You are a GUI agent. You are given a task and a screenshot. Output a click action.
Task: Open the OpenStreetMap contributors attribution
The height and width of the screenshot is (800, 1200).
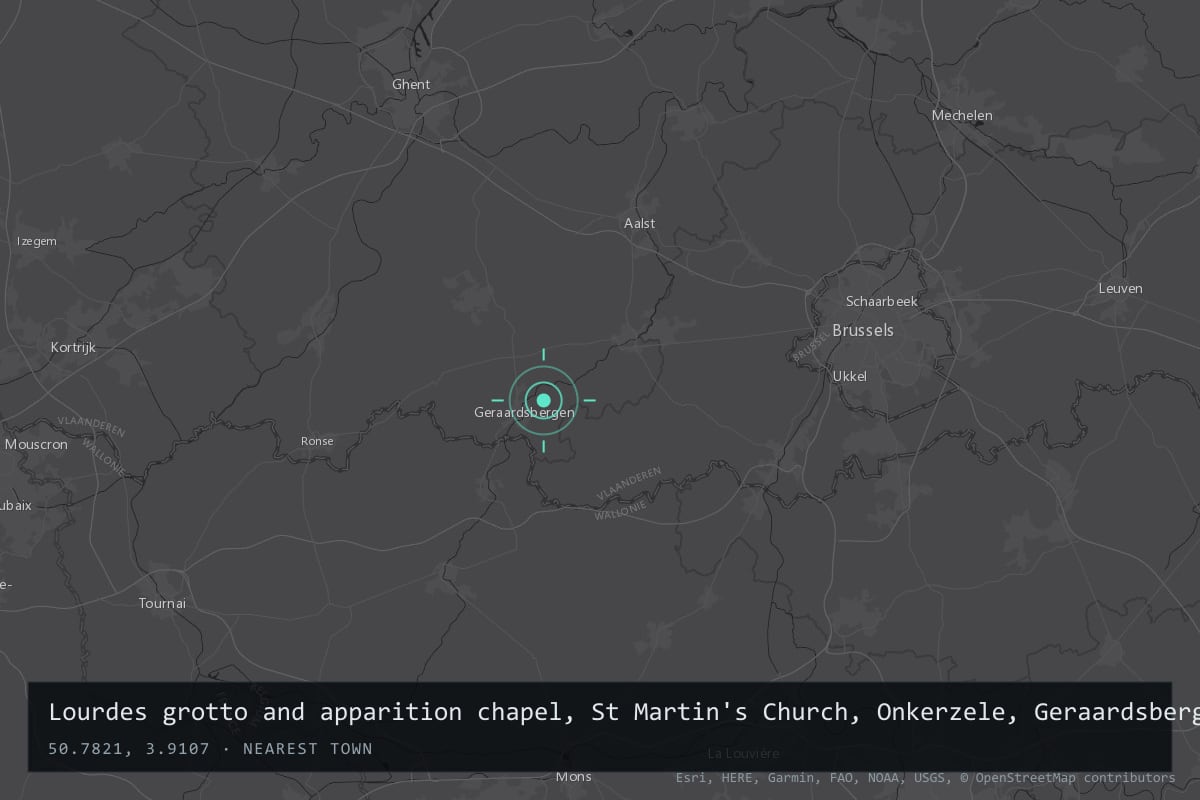point(1068,777)
